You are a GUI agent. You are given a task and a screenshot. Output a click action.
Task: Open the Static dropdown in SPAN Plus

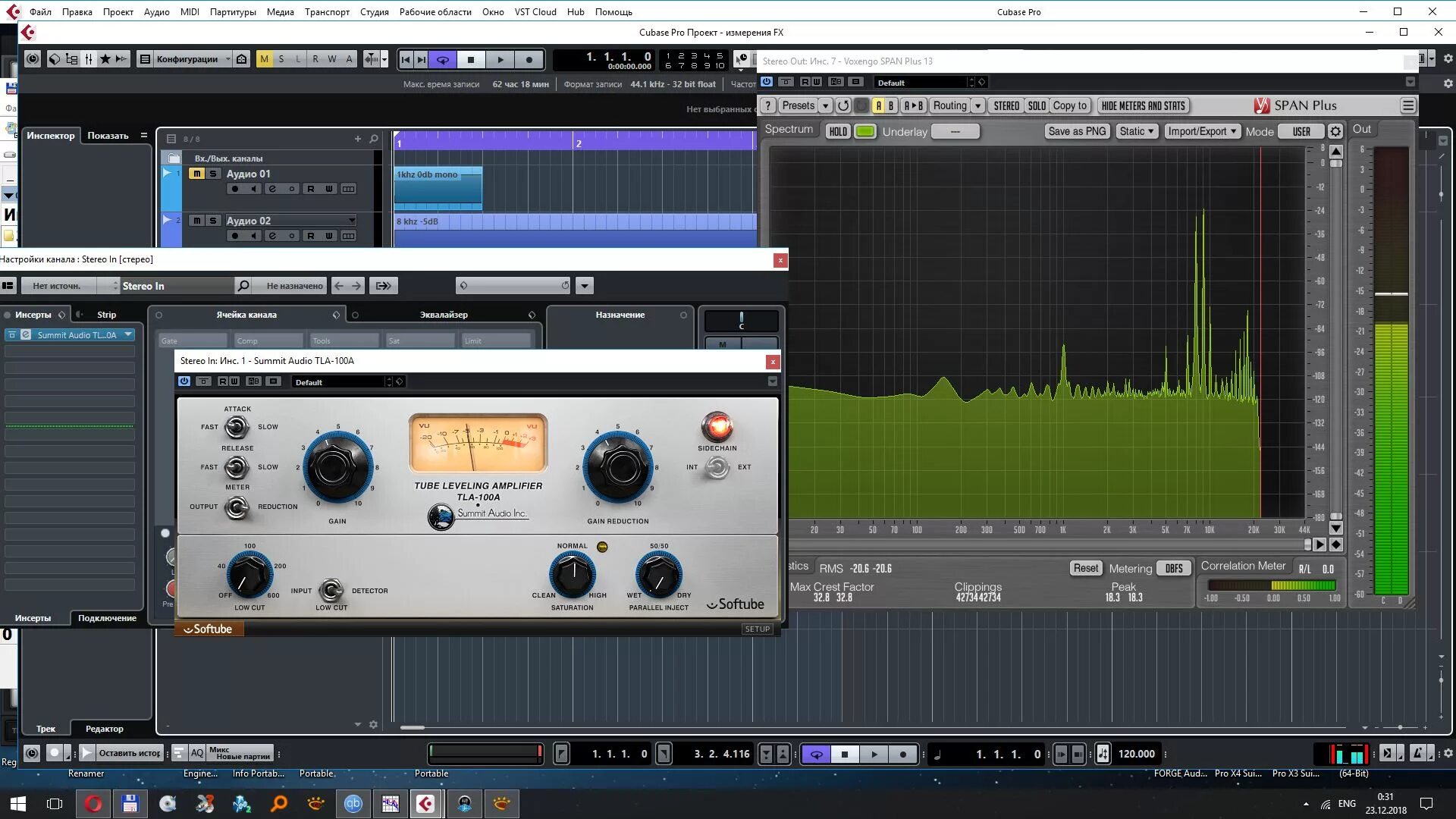click(1136, 131)
